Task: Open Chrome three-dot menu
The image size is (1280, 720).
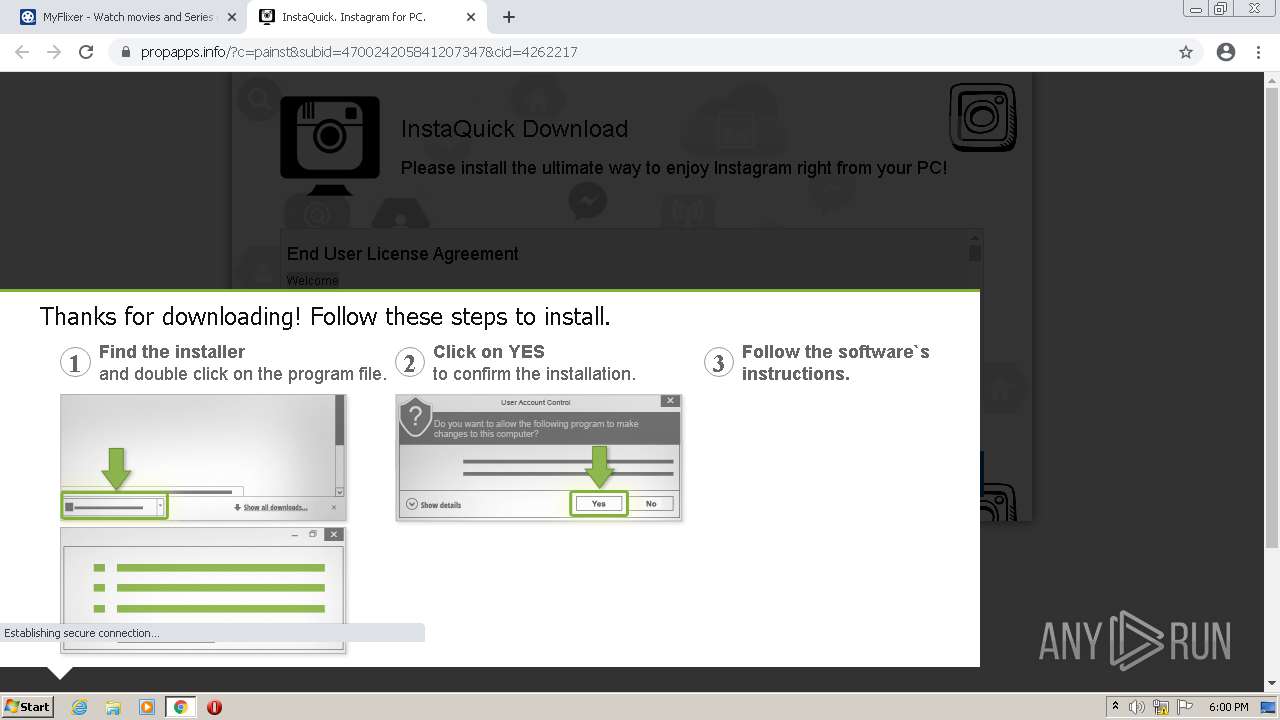Action: [x=1258, y=52]
